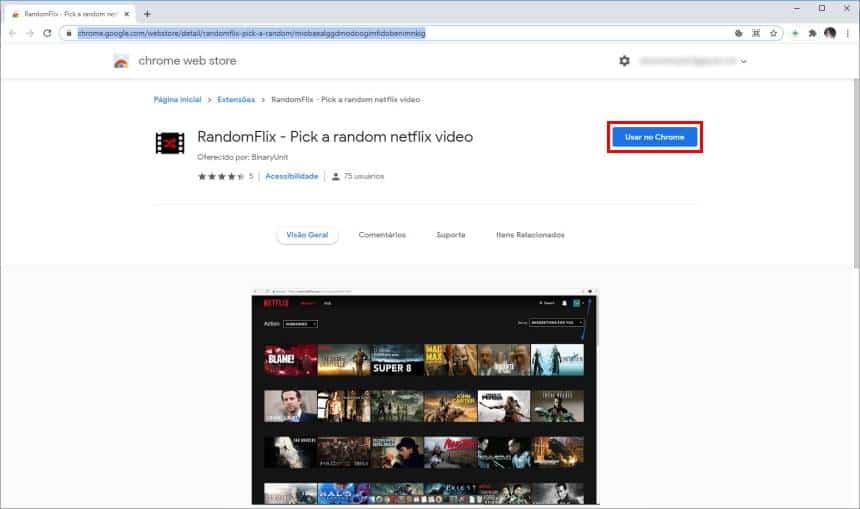Bookmark page with the star icon
860x509 pixels.
[773, 33]
